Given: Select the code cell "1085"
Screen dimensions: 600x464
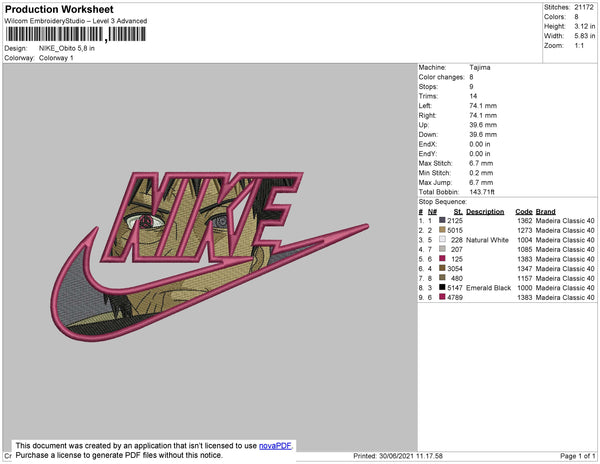Looking at the screenshot, I should pyautogui.click(x=524, y=249).
